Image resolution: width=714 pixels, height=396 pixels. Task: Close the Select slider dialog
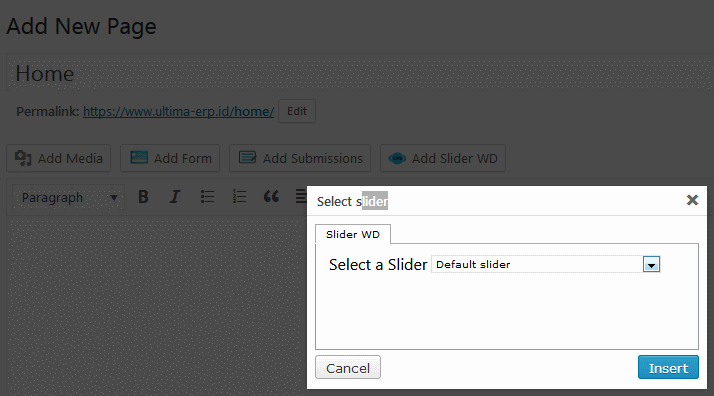(692, 200)
